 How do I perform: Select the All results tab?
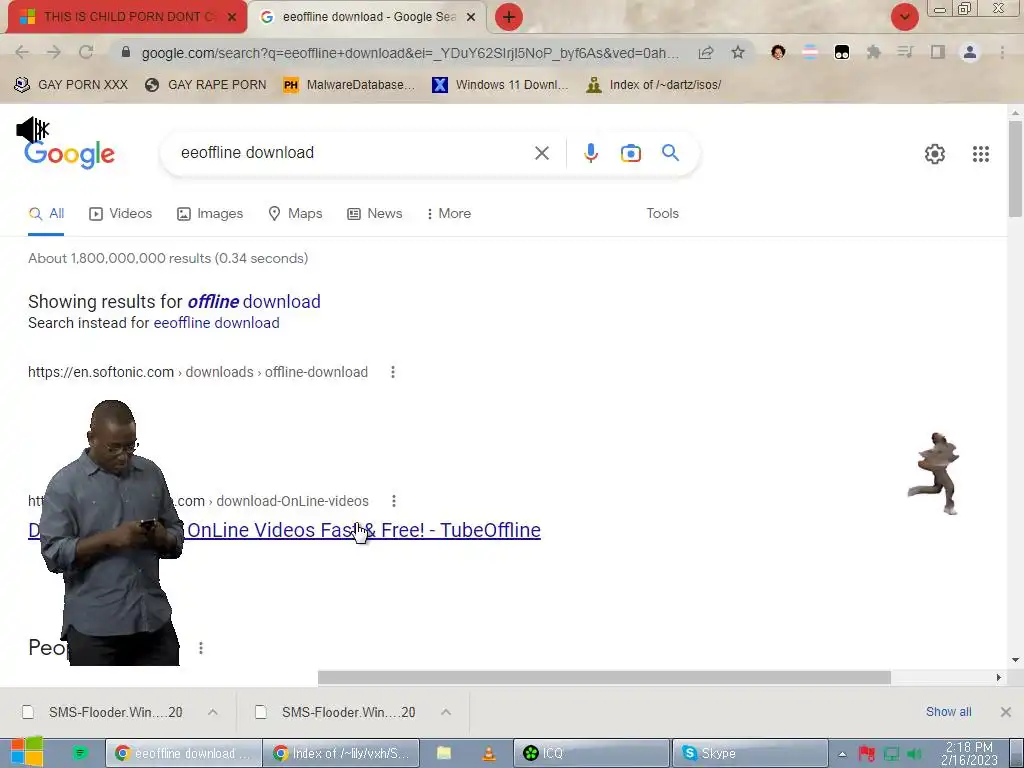point(46,214)
